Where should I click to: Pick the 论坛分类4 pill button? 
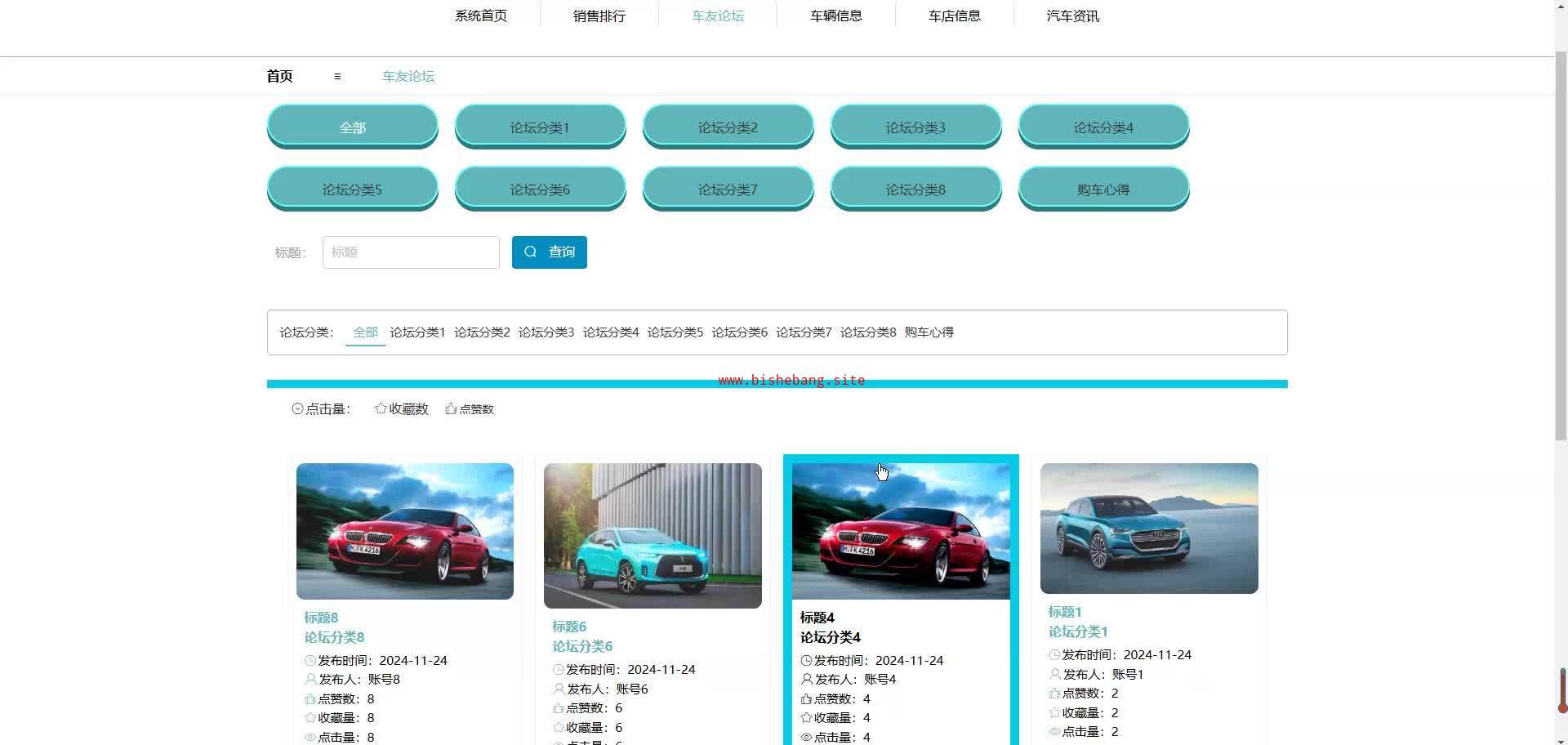click(1104, 127)
